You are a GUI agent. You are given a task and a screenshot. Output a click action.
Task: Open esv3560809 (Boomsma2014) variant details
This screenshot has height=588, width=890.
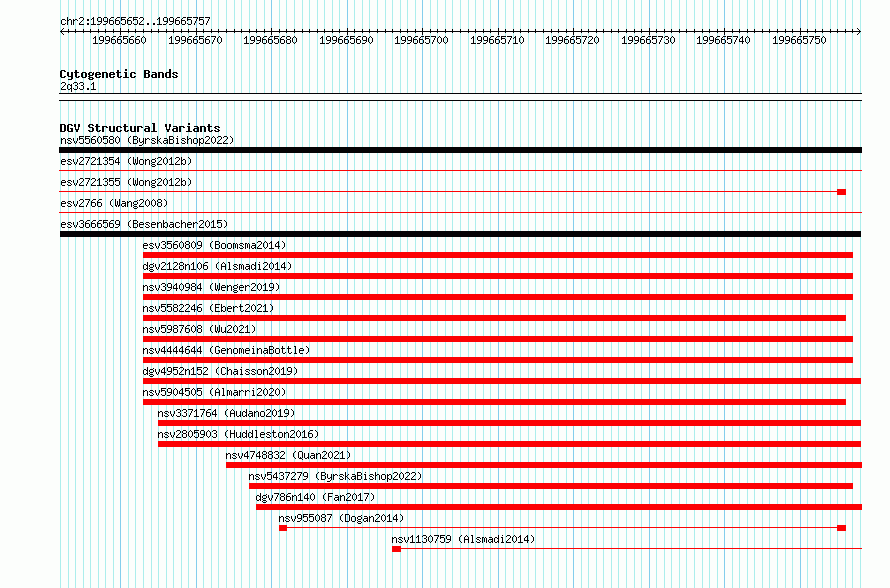click(215, 245)
